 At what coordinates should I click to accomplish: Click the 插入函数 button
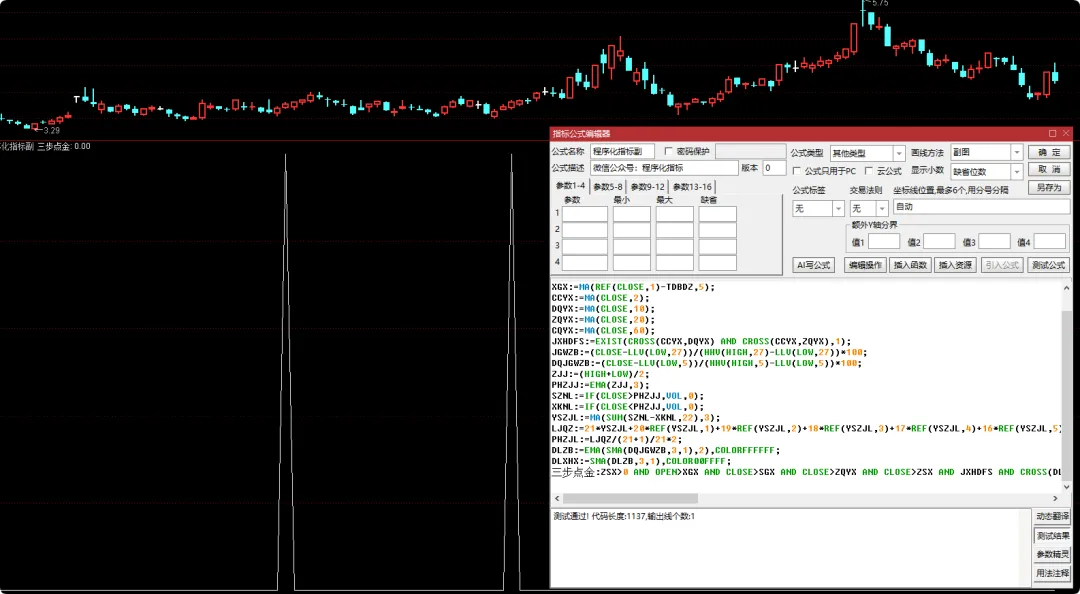tap(911, 265)
